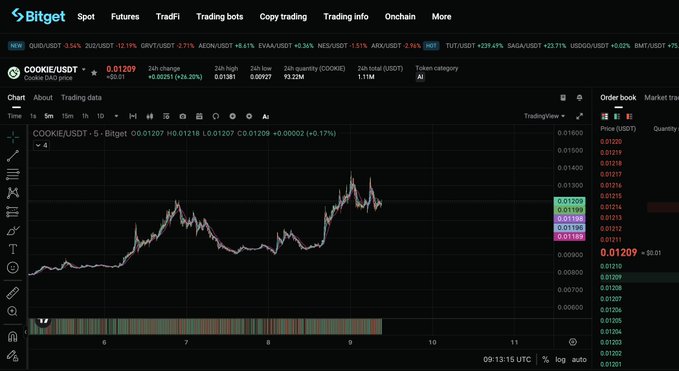
Task: Select the ruler measure tool
Action: (x=13, y=293)
